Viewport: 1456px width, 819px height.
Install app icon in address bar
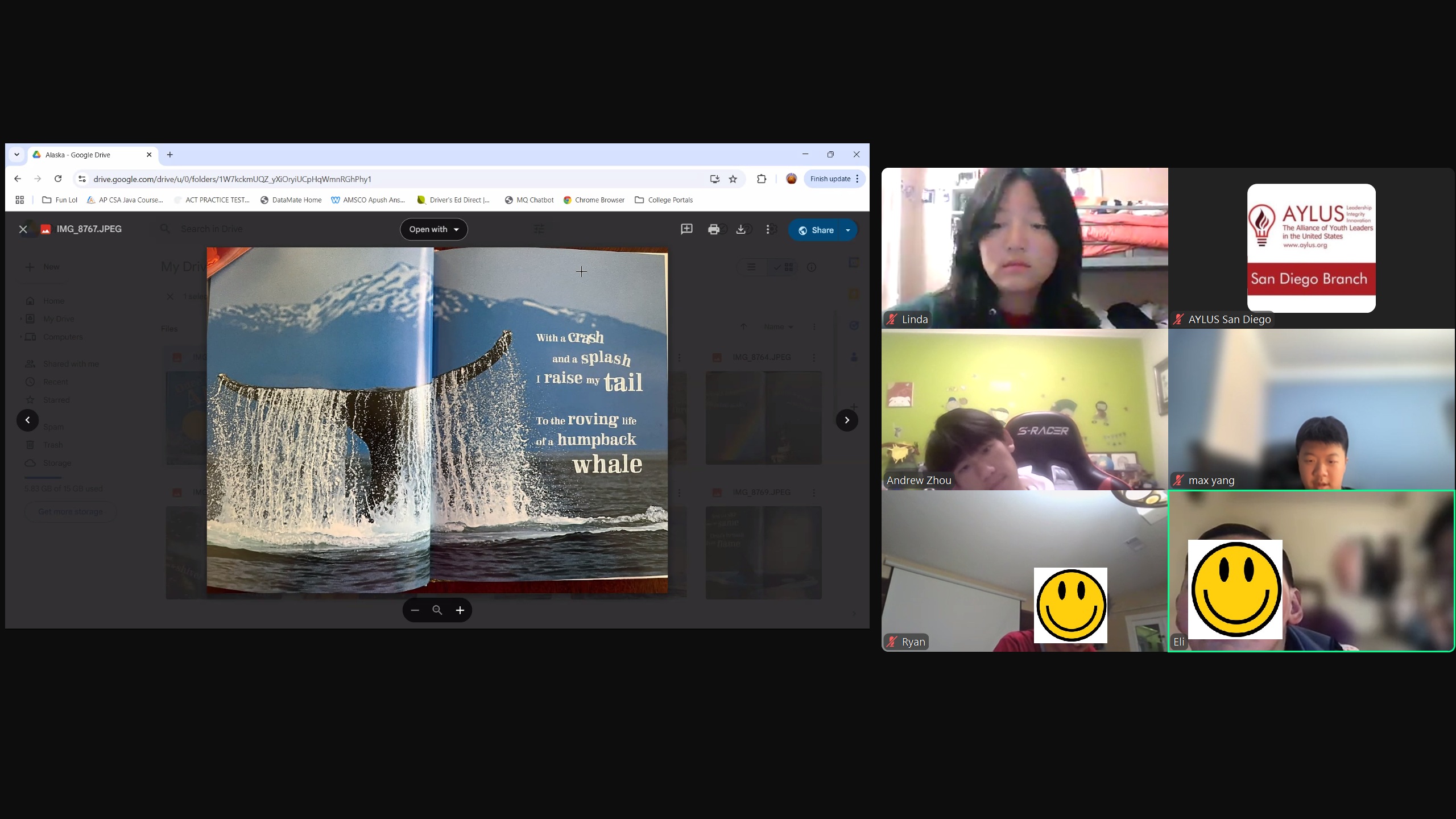coord(715,179)
